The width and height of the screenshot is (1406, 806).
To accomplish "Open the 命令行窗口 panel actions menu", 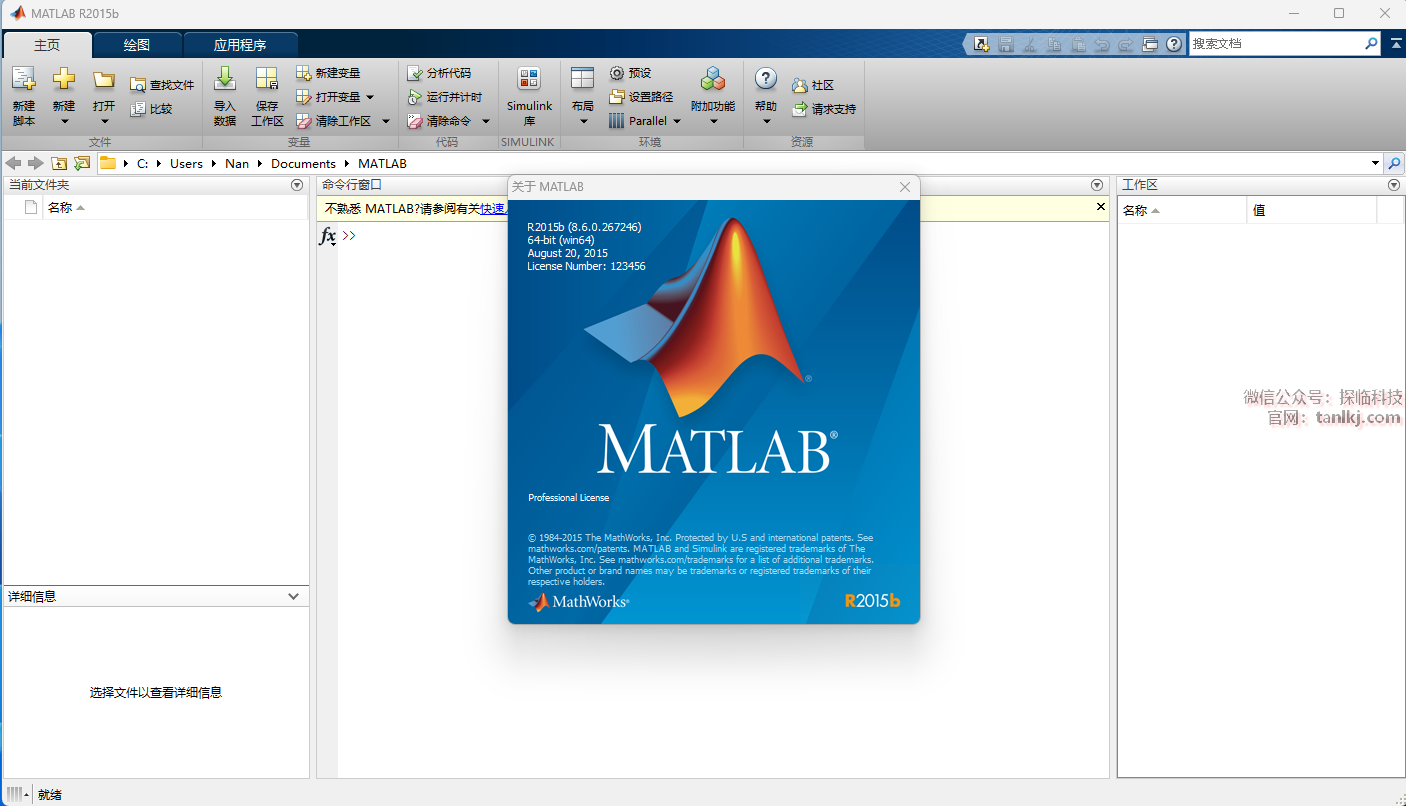I will coord(1097,185).
